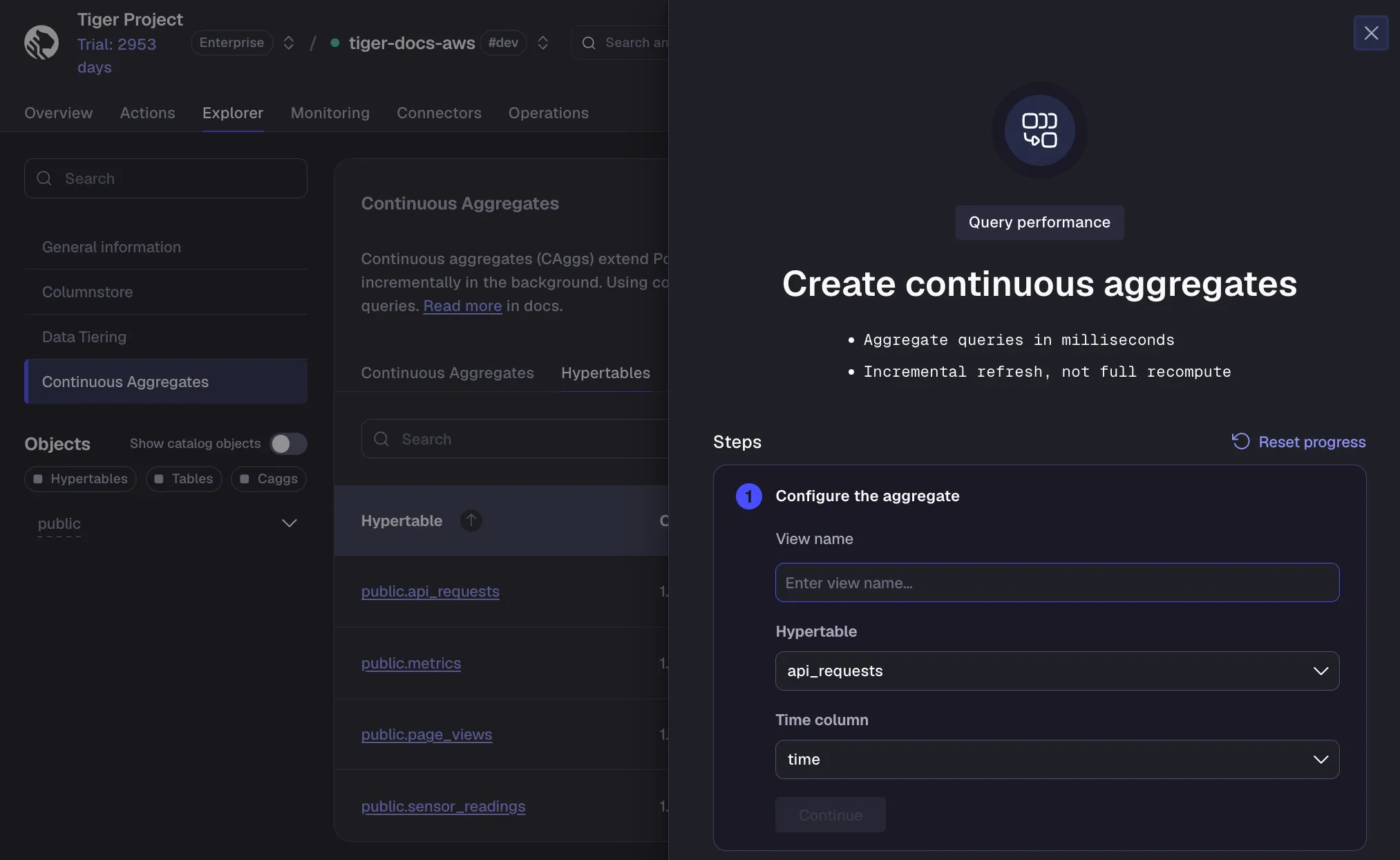The image size is (1400, 860).
Task: Click the Query performance badge
Action: (1039, 223)
